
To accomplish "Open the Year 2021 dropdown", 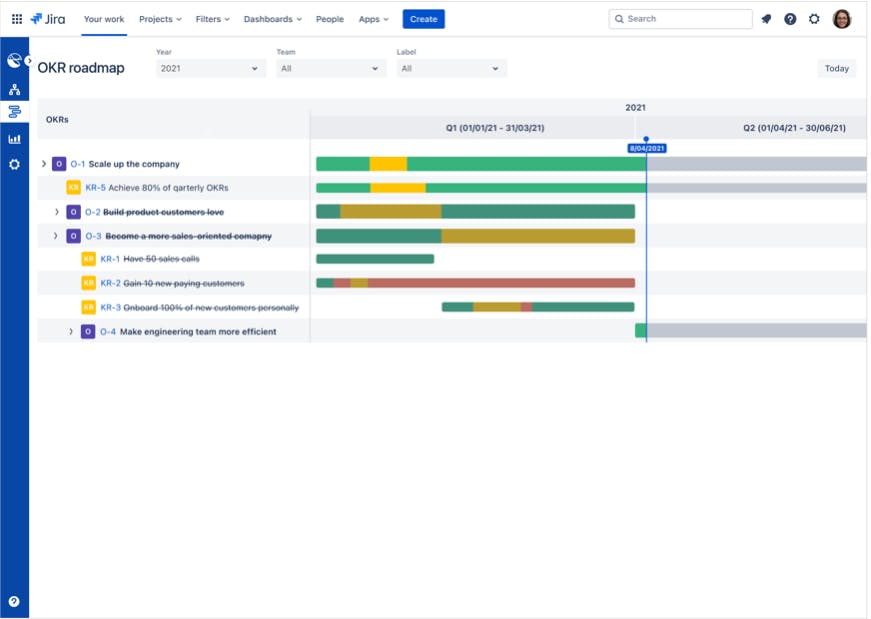I will pos(211,68).
